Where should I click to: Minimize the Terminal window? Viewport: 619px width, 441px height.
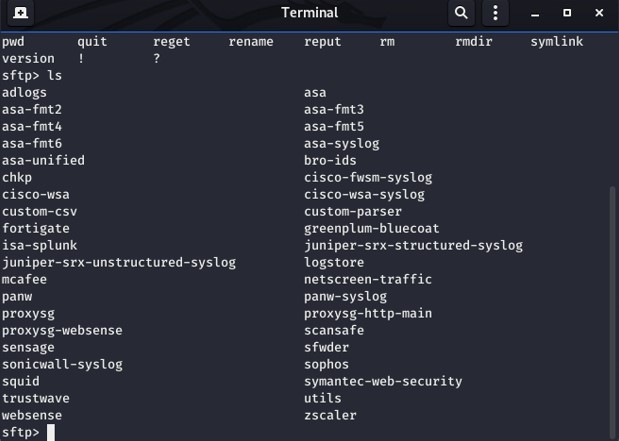(535, 13)
